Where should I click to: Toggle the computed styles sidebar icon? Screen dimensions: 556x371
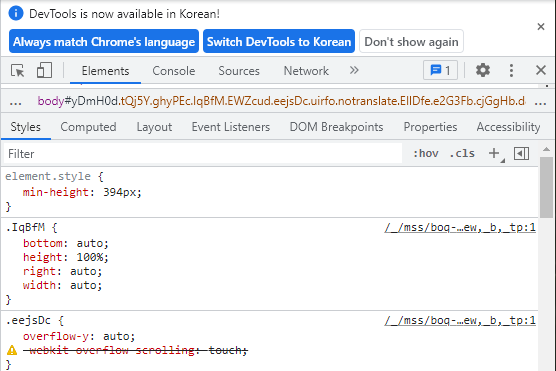(x=521, y=154)
